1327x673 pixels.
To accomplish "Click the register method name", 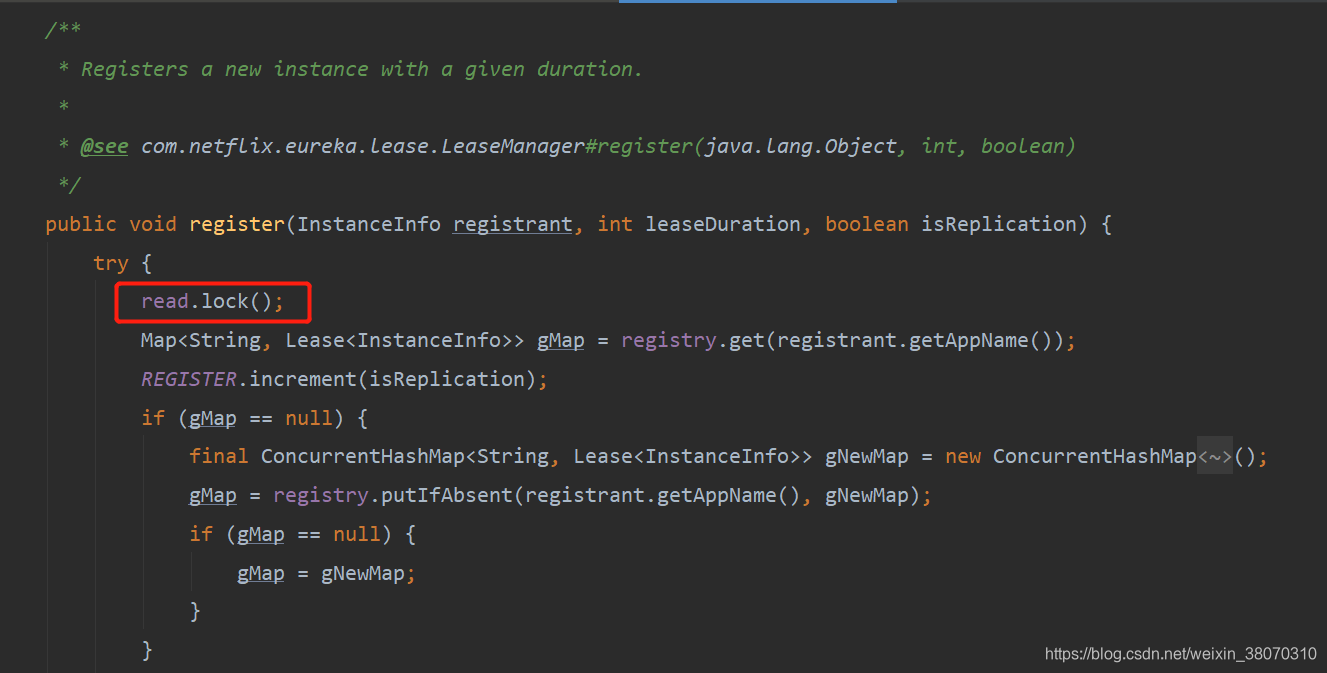I will pyautogui.click(x=237, y=224).
